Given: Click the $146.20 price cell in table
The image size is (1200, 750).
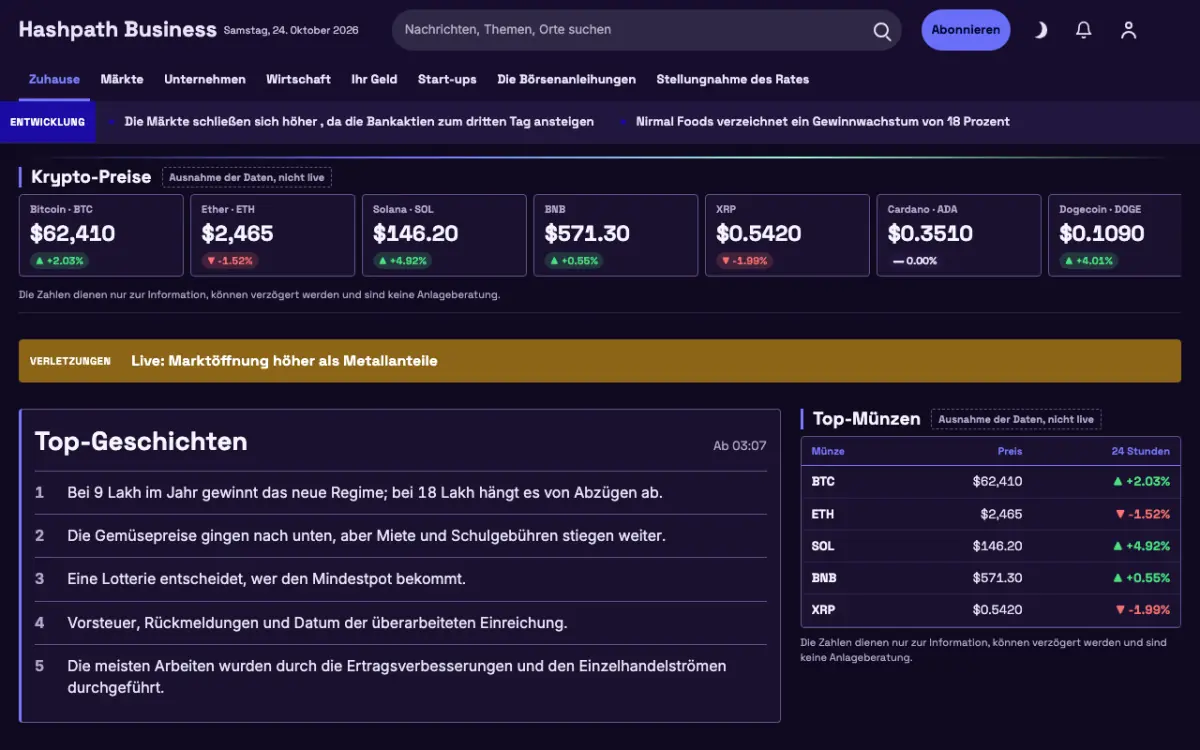Looking at the screenshot, I should pos(997,546).
